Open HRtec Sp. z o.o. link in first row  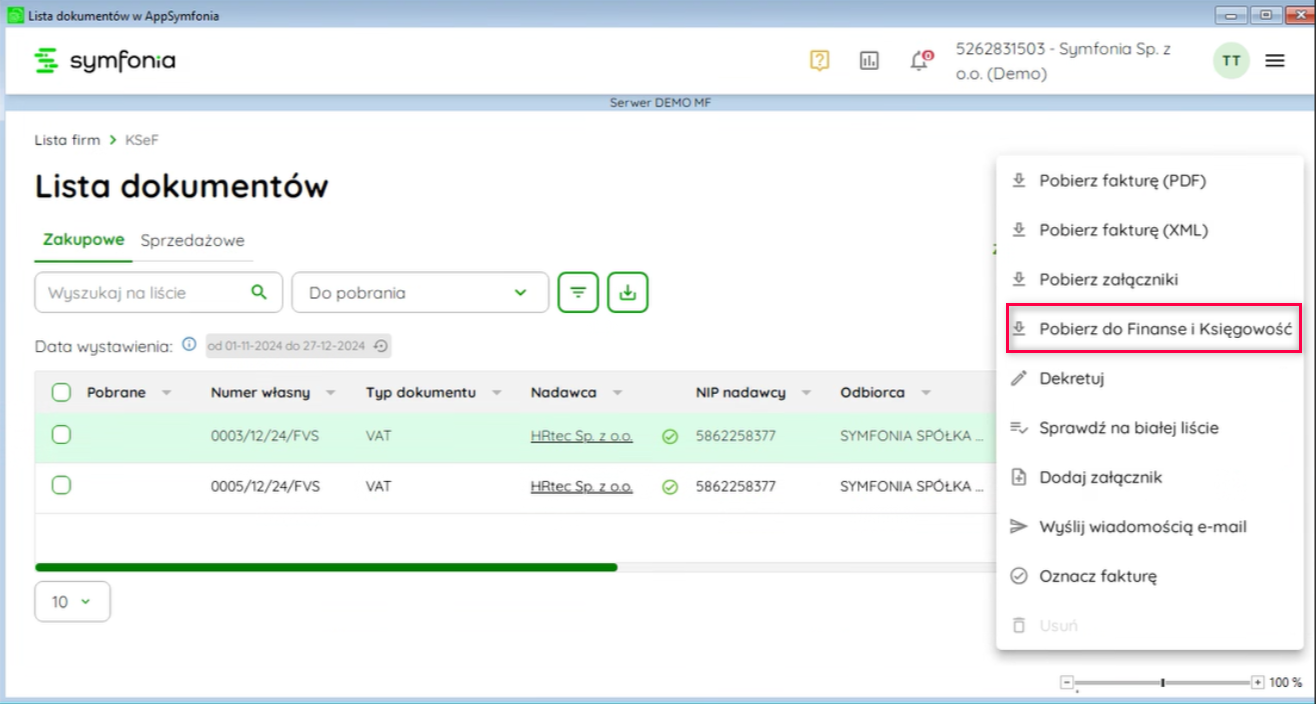(581, 436)
